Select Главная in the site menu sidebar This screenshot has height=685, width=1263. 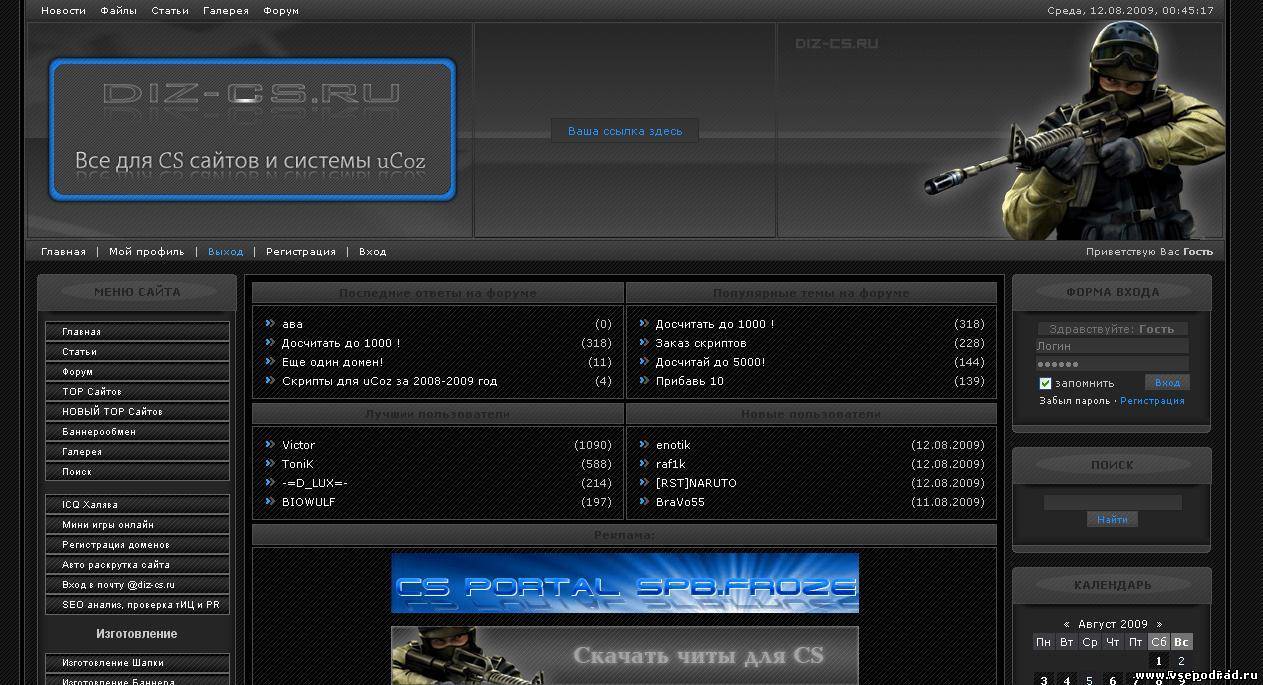pos(137,331)
